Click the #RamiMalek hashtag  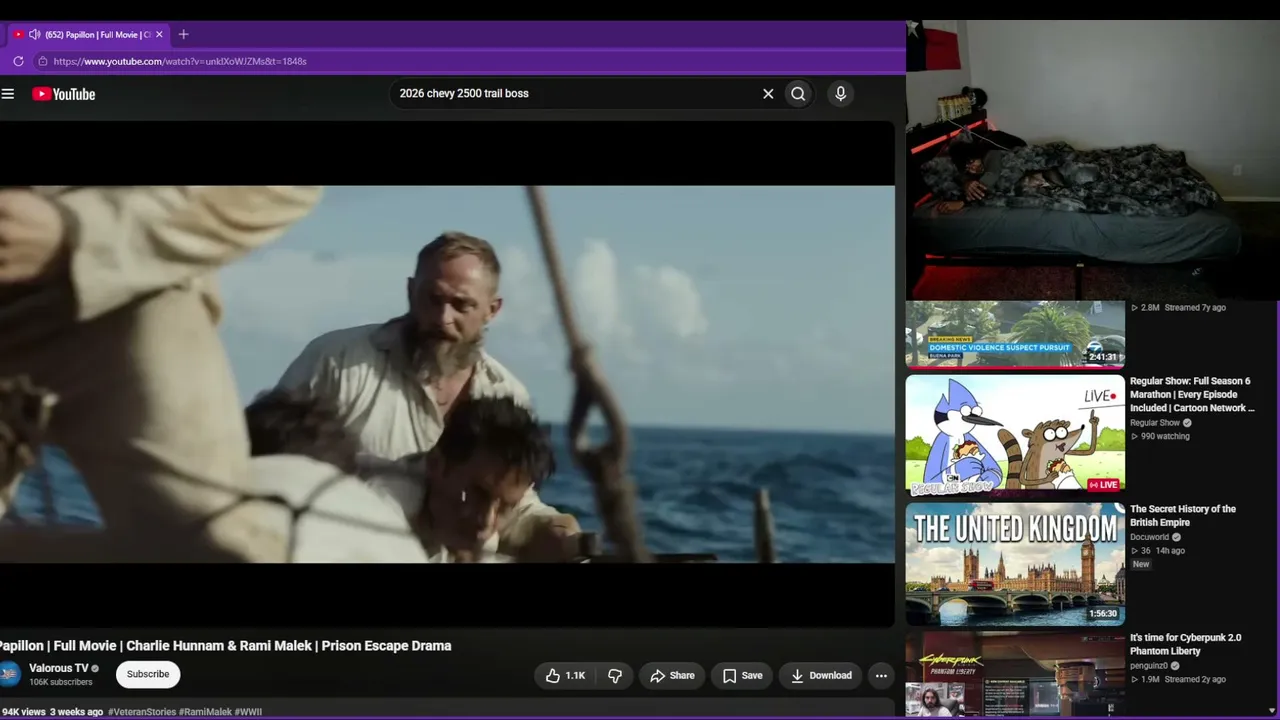(x=205, y=712)
